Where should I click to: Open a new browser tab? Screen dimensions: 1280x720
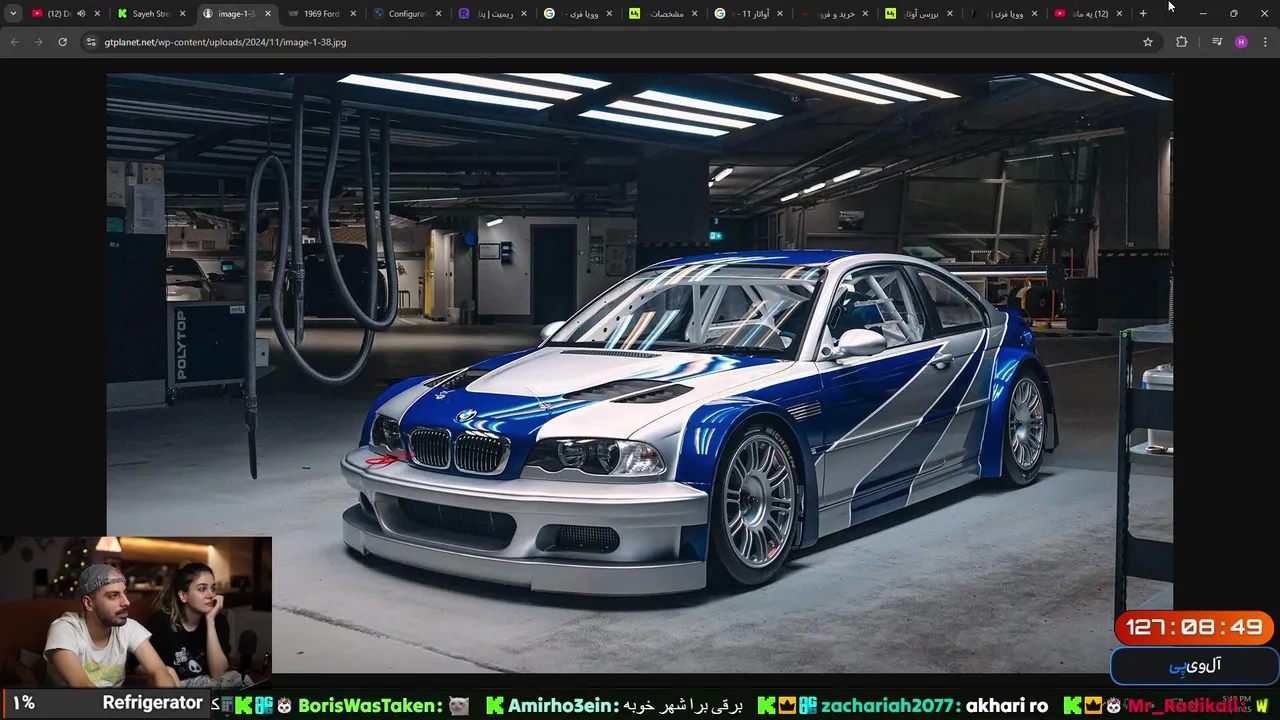tap(1143, 14)
